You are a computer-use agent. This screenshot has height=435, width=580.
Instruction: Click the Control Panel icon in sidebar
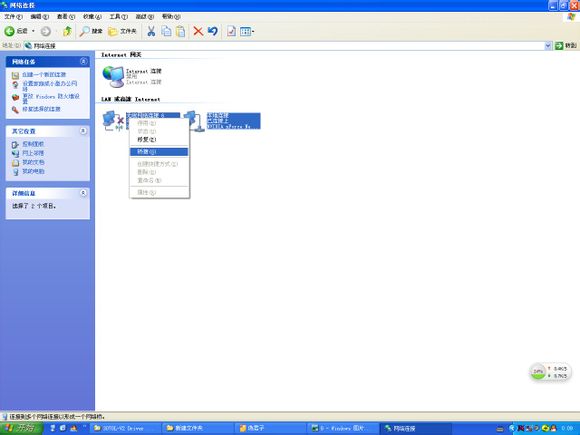coord(15,144)
